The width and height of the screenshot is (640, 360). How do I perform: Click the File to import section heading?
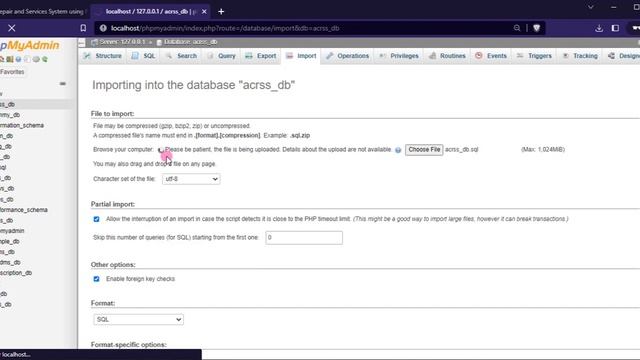(112, 114)
